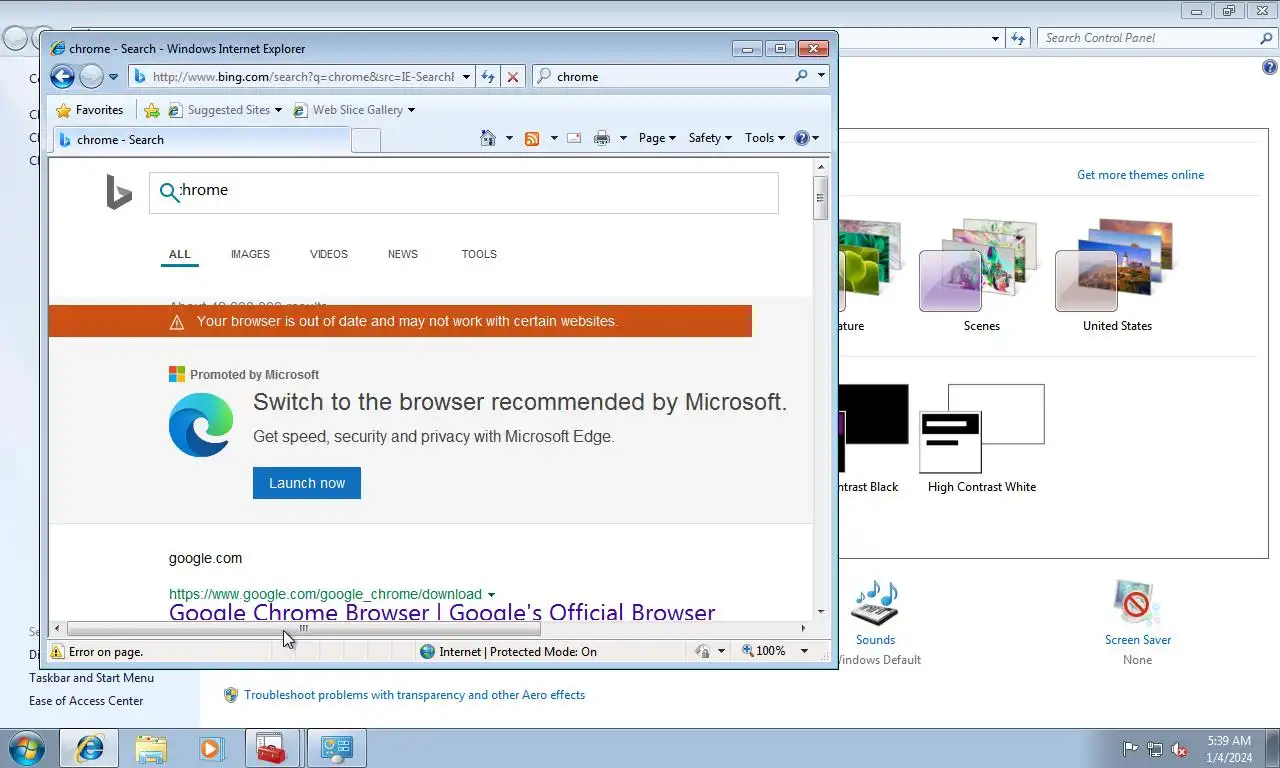Click Internet Protected Mode status

click(x=508, y=652)
